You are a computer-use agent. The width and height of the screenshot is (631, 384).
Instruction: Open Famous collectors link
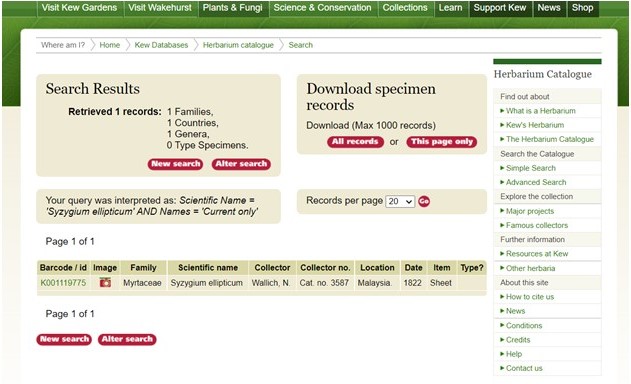[x=537, y=225]
